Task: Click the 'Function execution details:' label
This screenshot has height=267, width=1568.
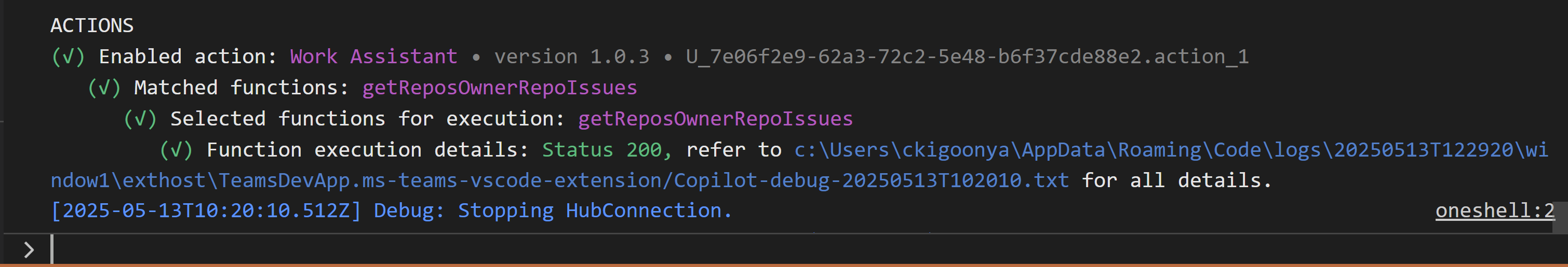Action: (368, 150)
